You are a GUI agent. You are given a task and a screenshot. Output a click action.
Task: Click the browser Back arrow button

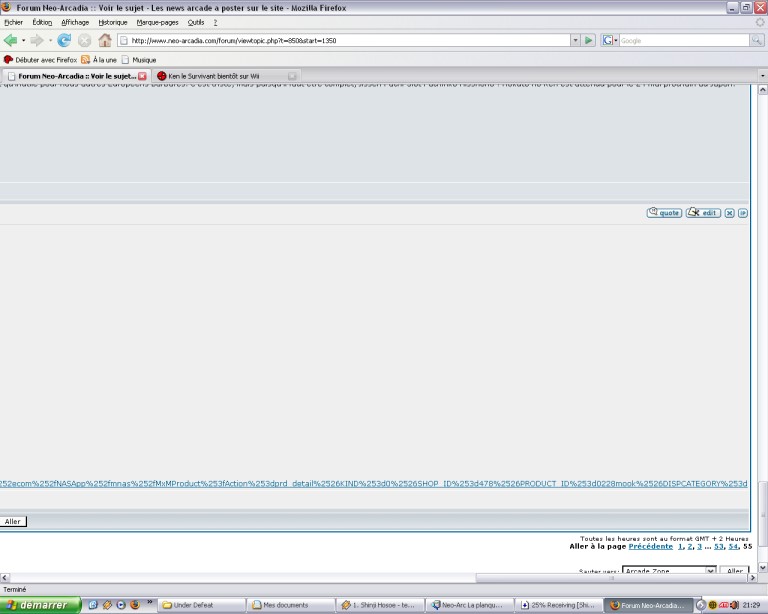coord(11,40)
